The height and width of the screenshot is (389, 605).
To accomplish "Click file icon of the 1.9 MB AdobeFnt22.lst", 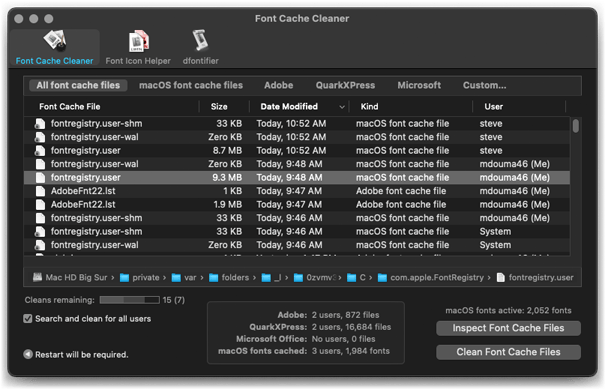I will click(x=40, y=205).
